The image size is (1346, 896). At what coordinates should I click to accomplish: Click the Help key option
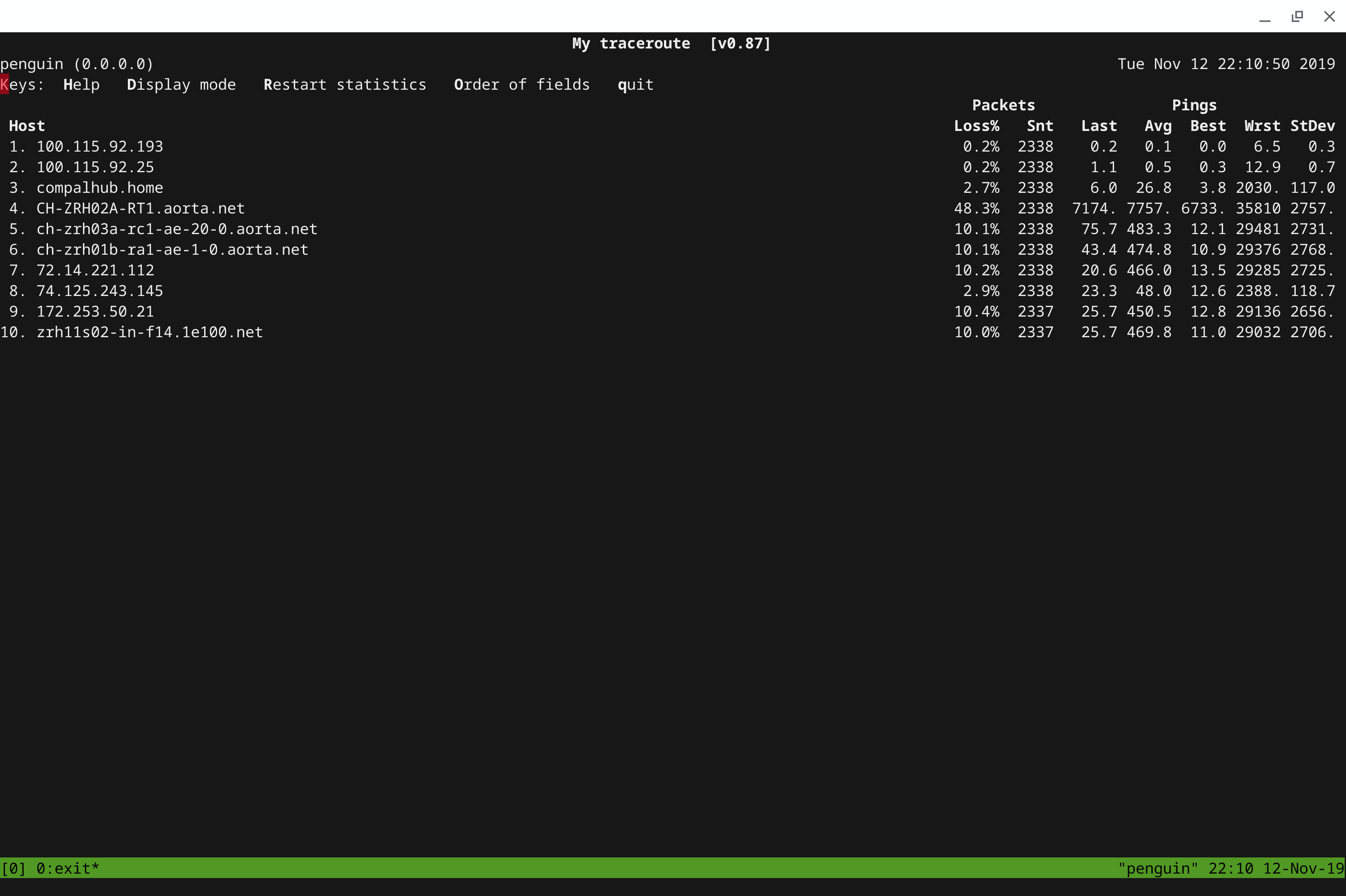[x=81, y=85]
